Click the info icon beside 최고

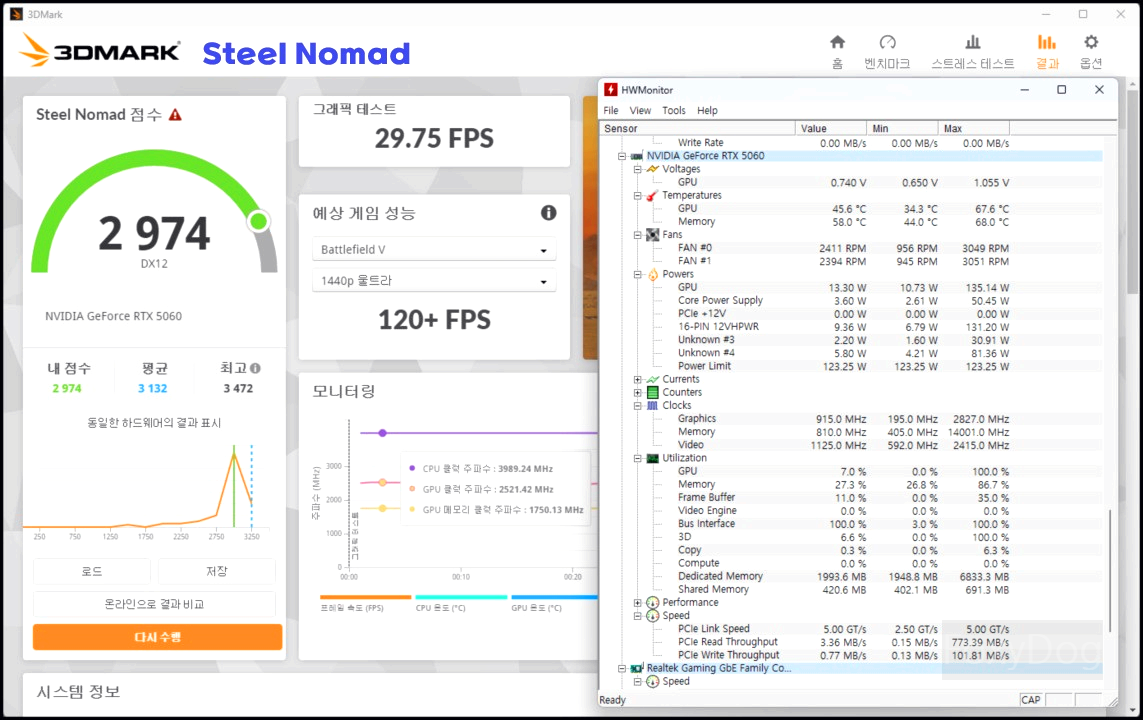pyautogui.click(x=255, y=369)
